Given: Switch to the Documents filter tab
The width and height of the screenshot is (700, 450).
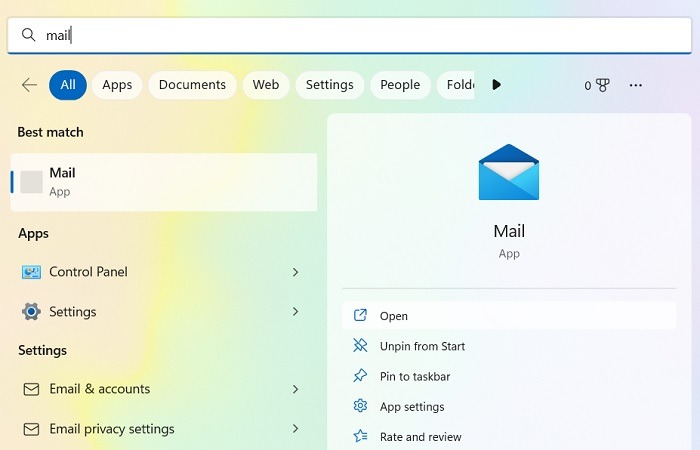Looking at the screenshot, I should [192, 85].
